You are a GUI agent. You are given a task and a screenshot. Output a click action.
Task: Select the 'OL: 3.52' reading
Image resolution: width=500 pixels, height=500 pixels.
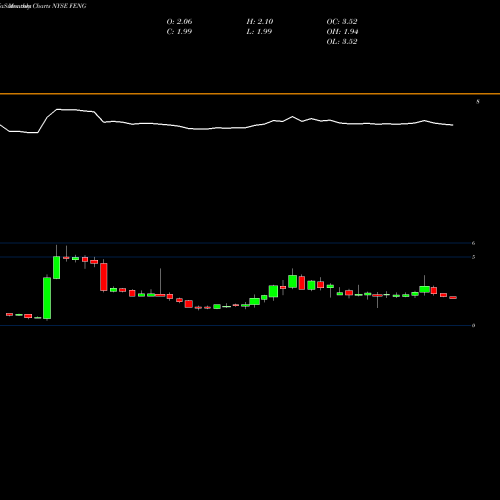click(x=342, y=41)
